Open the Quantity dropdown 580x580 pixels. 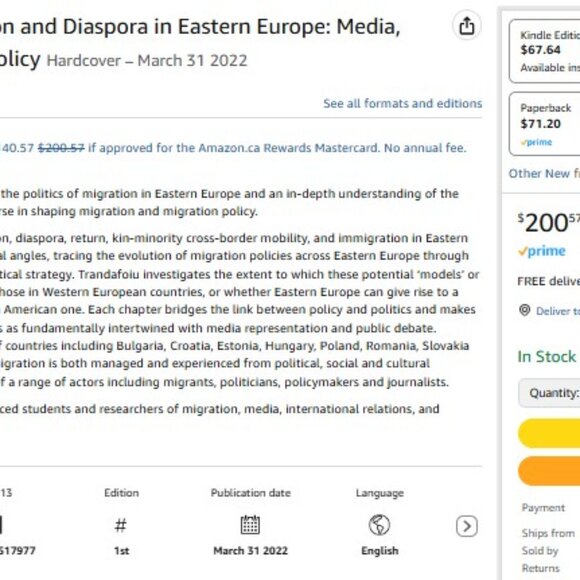coord(549,393)
